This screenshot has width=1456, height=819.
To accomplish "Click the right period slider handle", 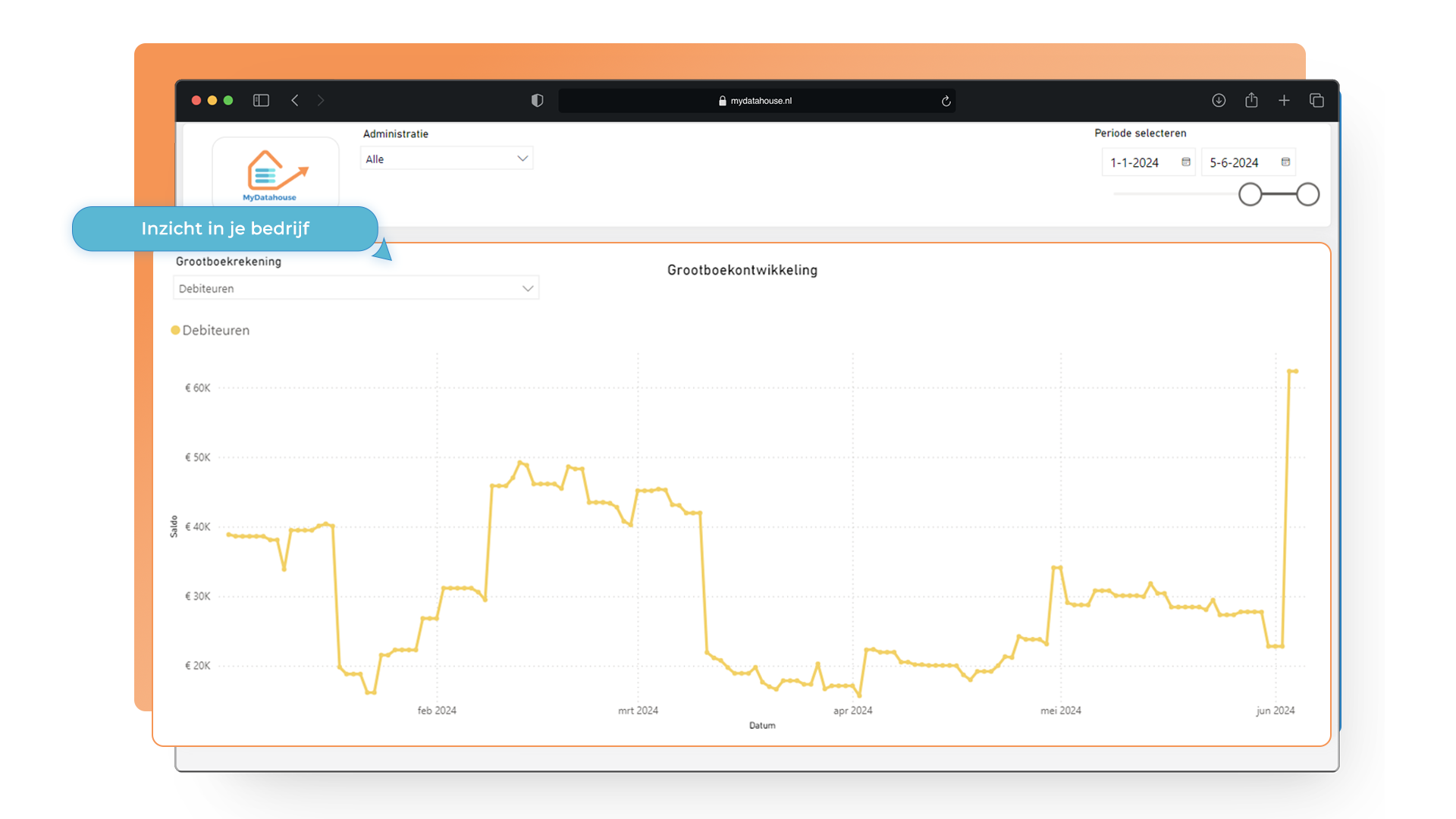I will [1307, 195].
